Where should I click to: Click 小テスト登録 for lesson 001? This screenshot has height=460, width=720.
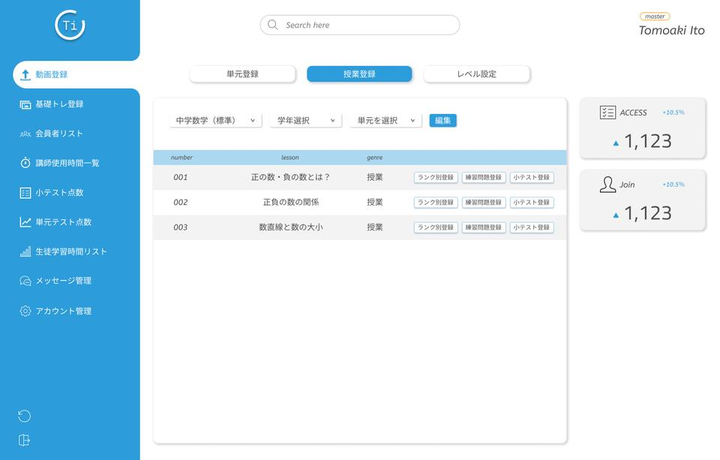pos(532,177)
